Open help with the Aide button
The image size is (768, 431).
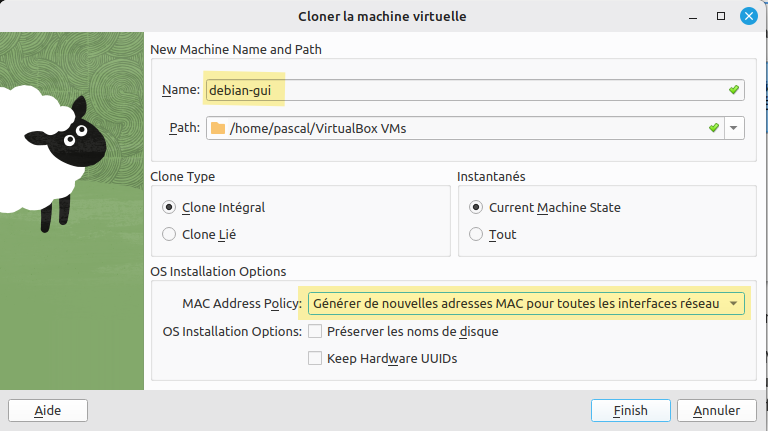(47, 410)
